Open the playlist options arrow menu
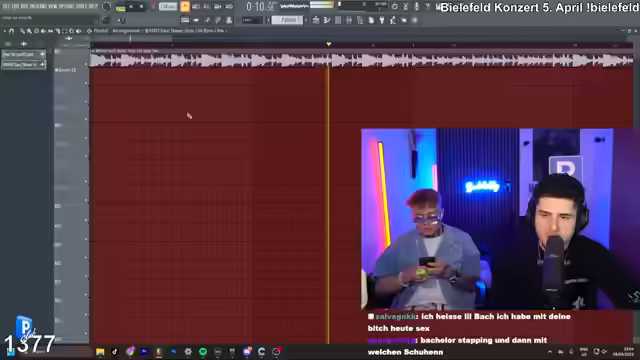 (x=4, y=31)
